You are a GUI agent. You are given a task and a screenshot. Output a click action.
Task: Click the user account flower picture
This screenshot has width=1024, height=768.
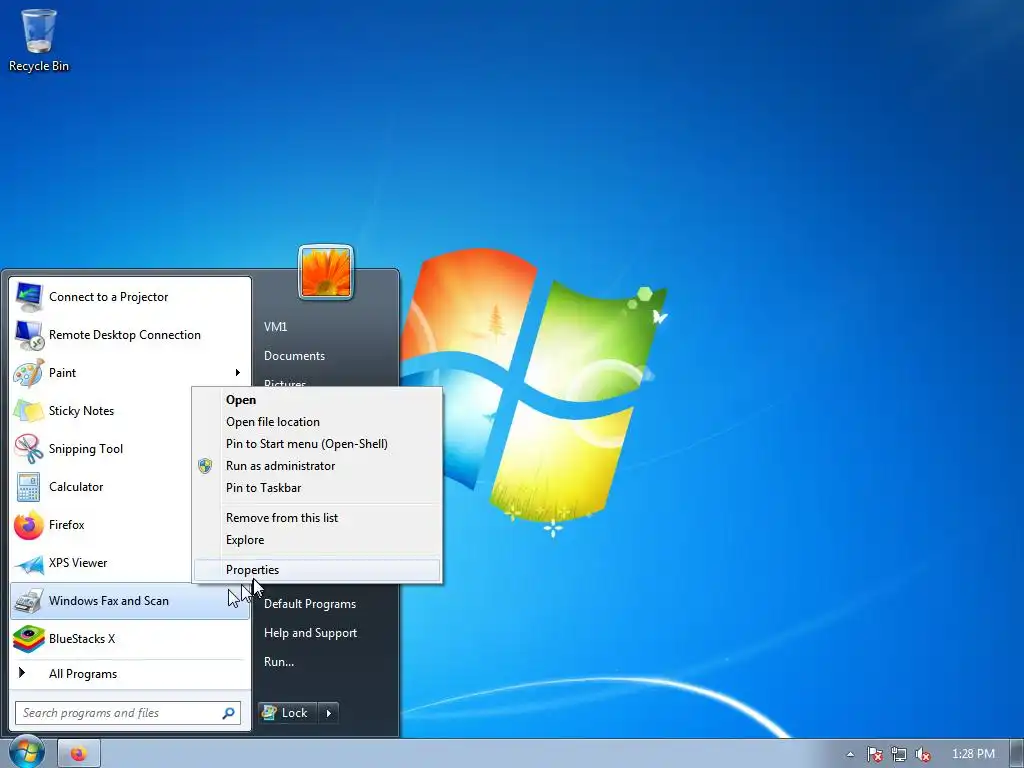[326, 272]
